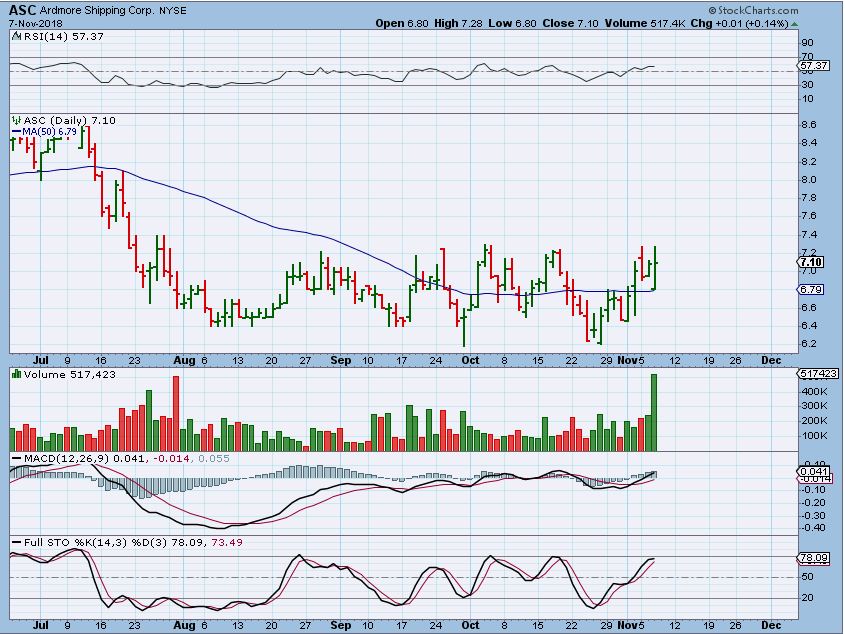Click the NYSE exchange label
The image size is (845, 634).
[172, 10]
